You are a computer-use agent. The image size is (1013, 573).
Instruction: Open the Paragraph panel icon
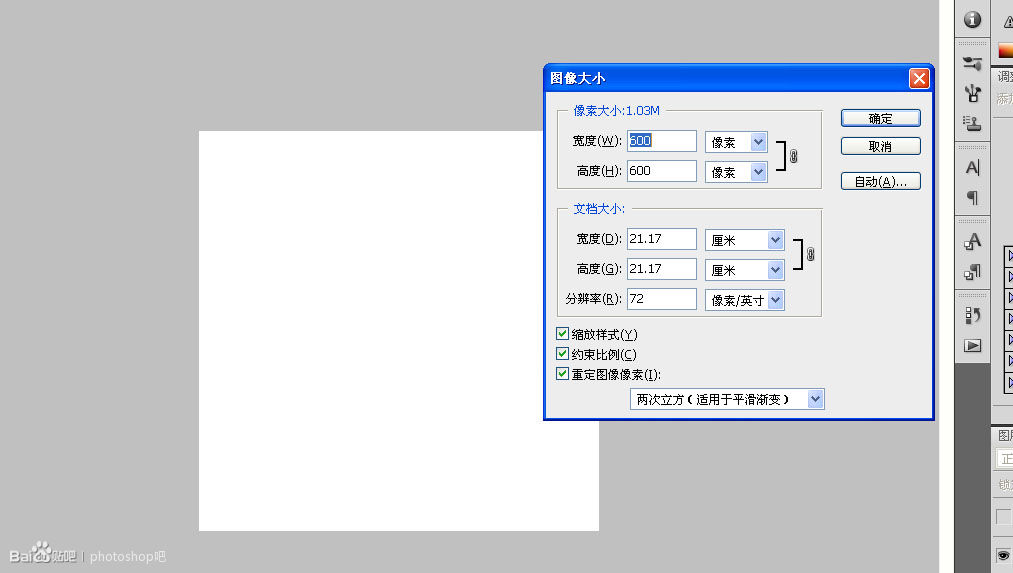[972, 197]
